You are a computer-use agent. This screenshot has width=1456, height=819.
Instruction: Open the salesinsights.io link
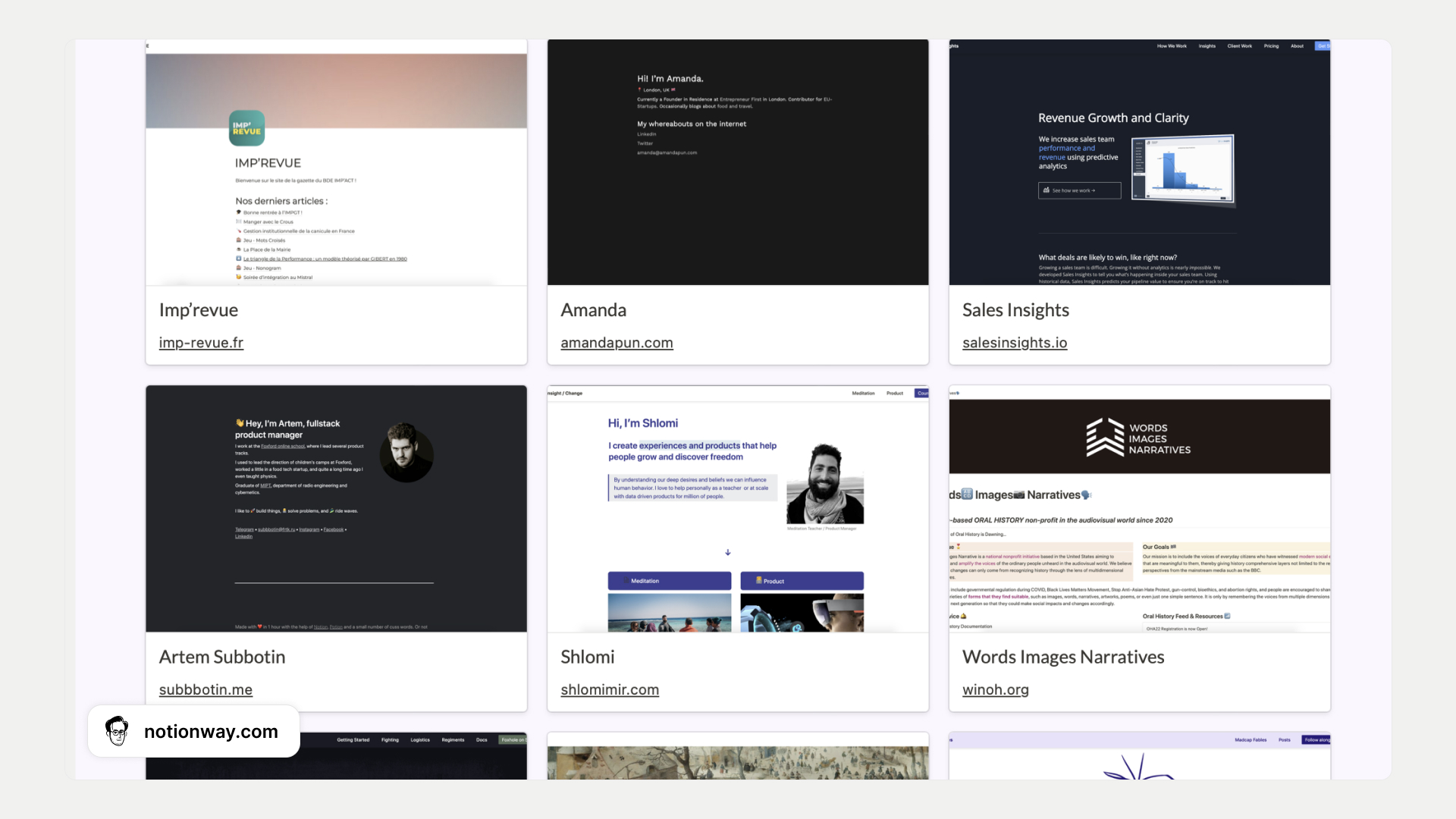[1015, 343]
